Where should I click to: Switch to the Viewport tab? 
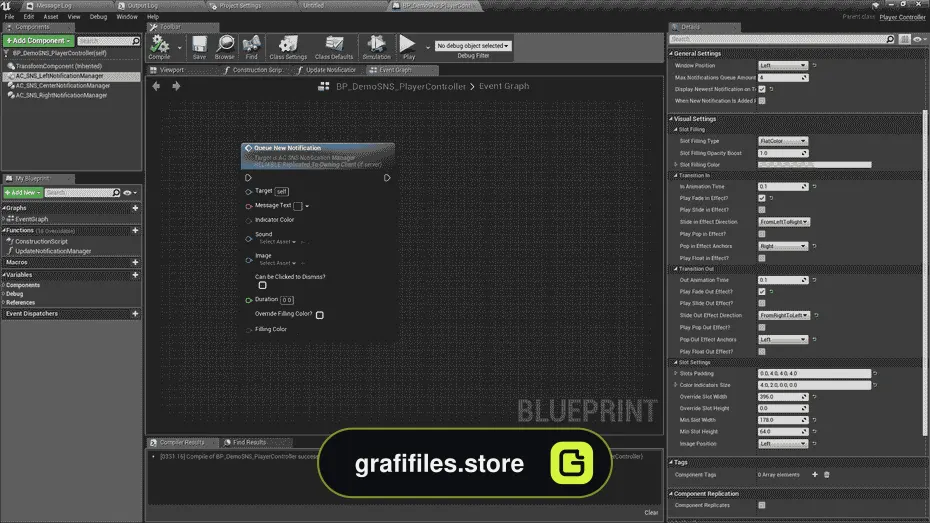[171, 70]
